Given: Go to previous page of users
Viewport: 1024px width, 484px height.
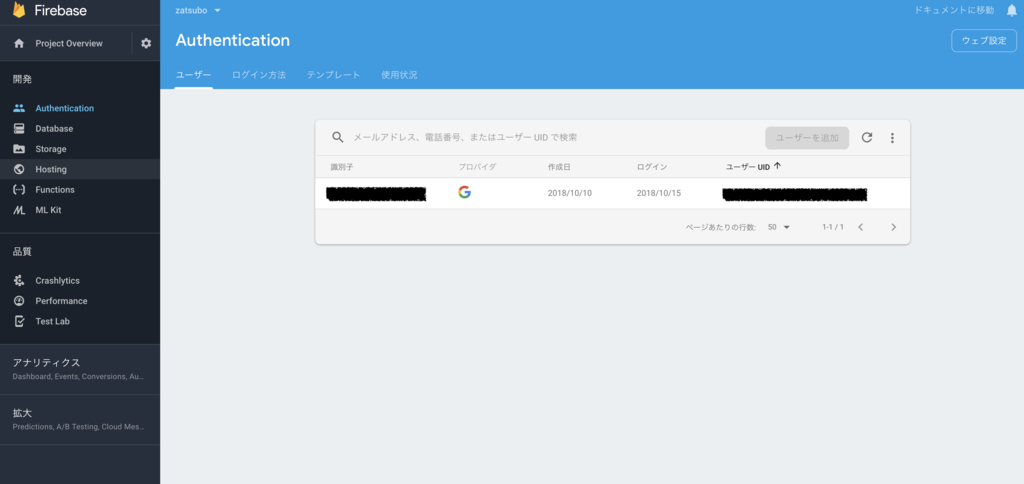Looking at the screenshot, I should coord(860,227).
